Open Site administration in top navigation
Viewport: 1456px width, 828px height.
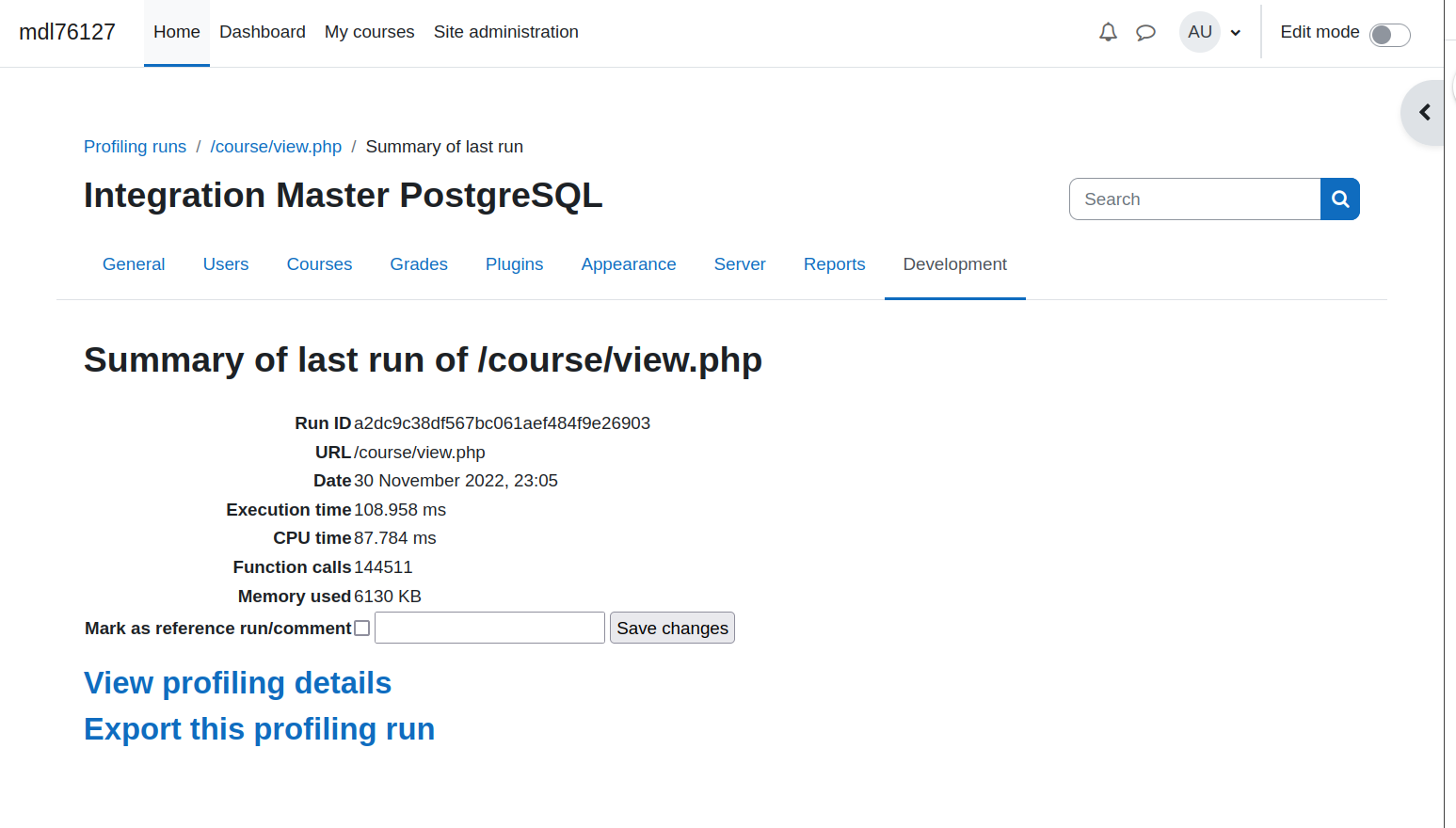(506, 32)
